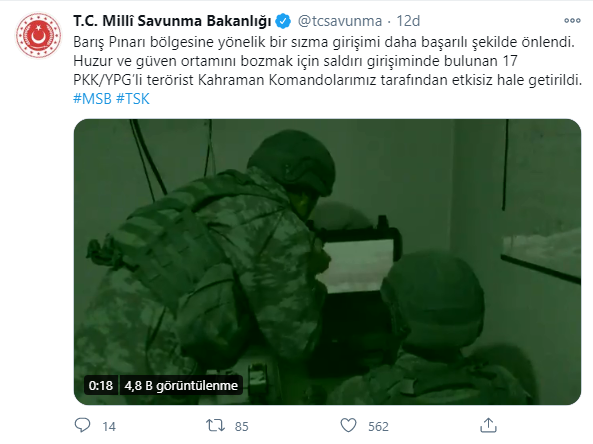Image resolution: width=593 pixels, height=444 pixels.
Task: View the 562 likes count
Action: pyautogui.click(x=378, y=427)
